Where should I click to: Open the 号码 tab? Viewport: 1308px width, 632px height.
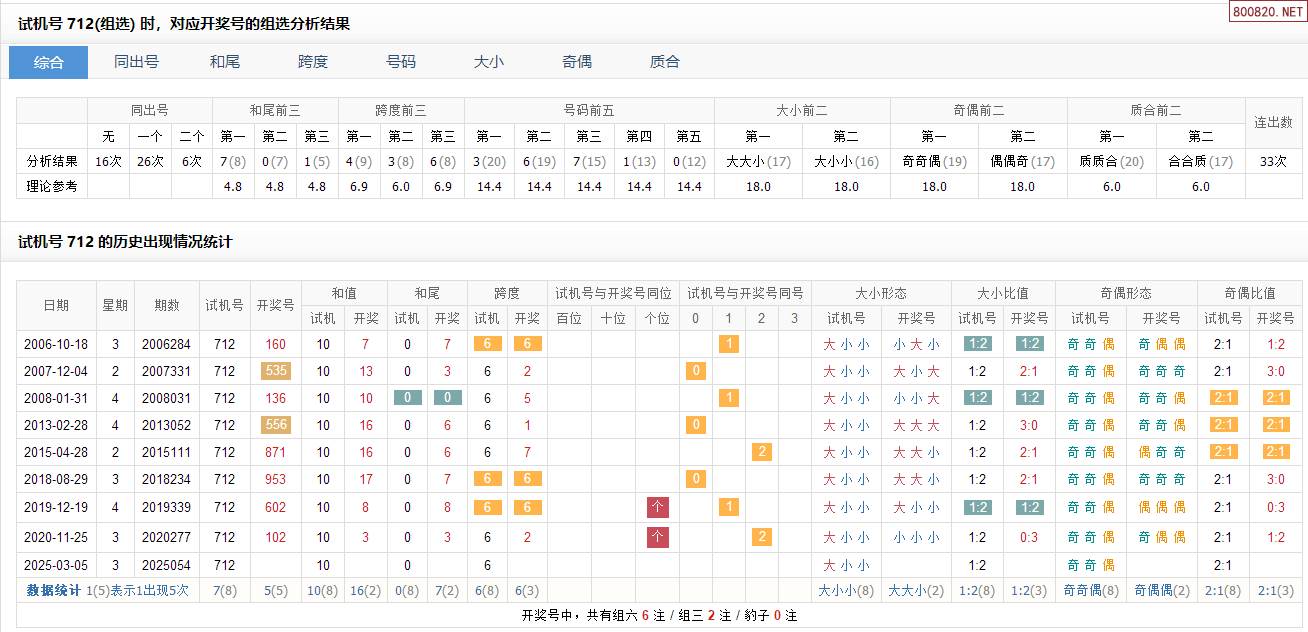[401, 62]
